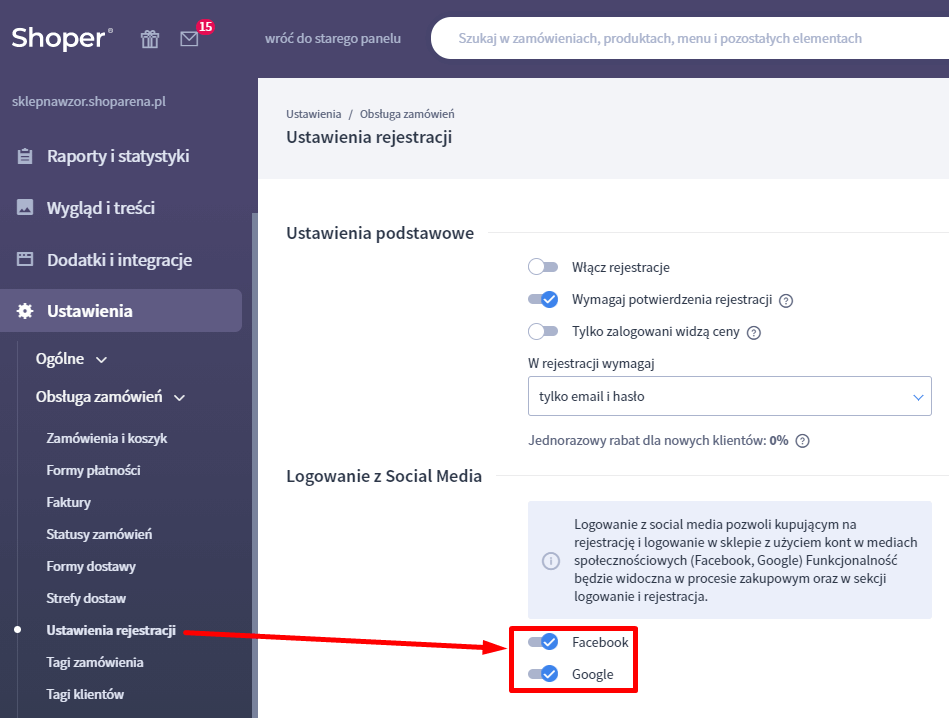
Task: Show help for Jednorazowy rabat
Action: pos(802,441)
